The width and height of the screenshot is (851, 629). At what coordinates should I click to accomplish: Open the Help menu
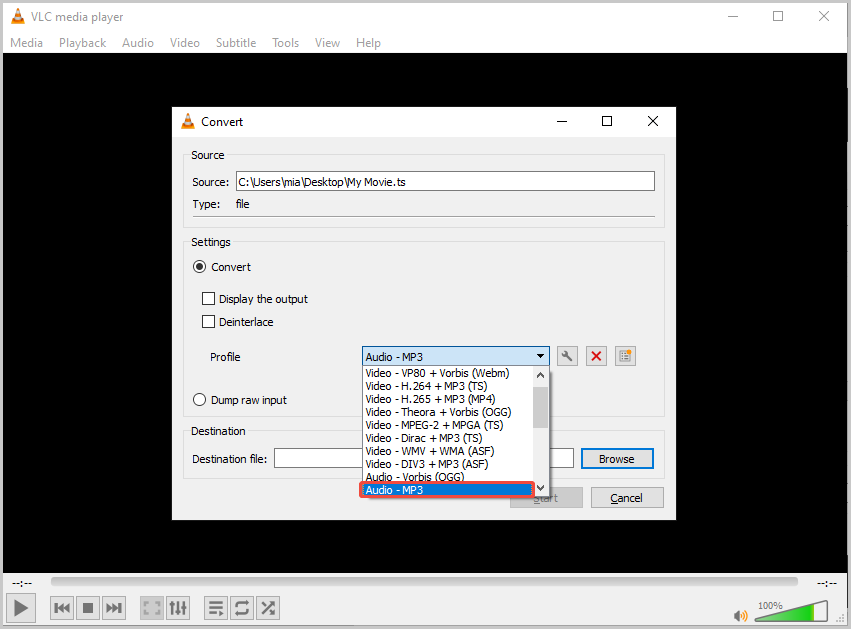(x=368, y=43)
